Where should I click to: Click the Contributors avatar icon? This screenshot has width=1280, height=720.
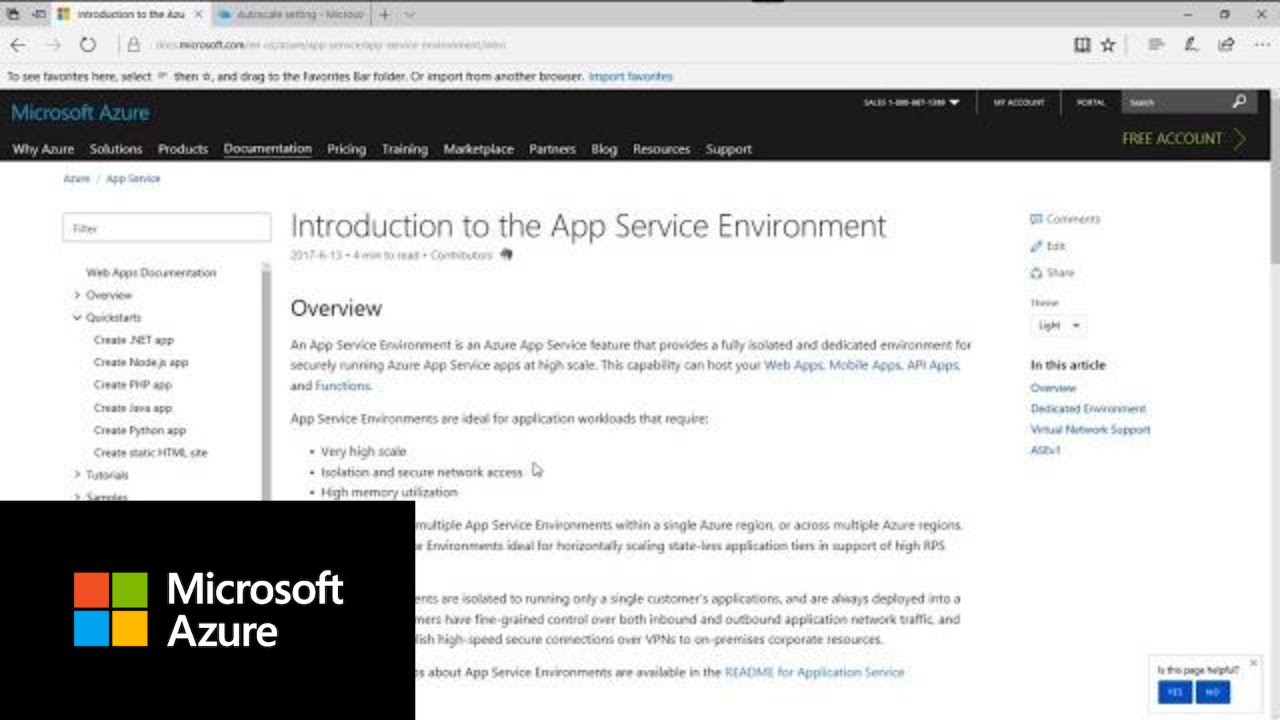click(506, 255)
